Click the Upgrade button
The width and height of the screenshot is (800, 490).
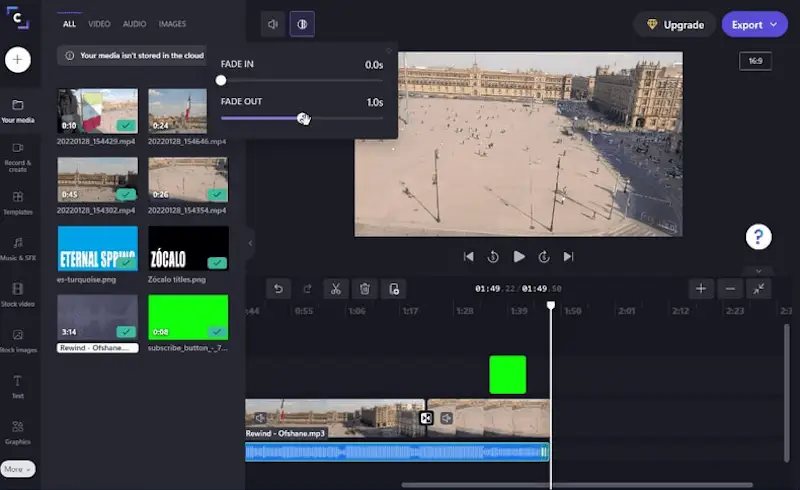click(675, 24)
